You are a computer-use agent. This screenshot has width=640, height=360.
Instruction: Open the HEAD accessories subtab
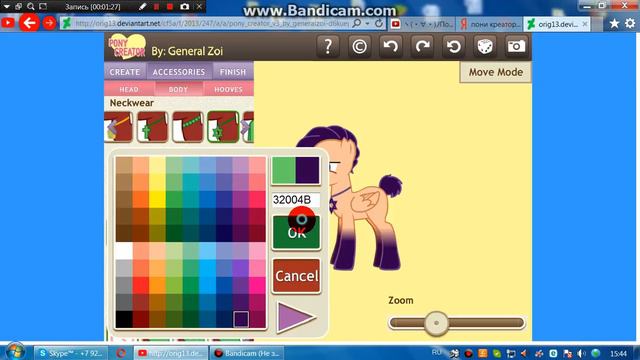pyautogui.click(x=129, y=89)
